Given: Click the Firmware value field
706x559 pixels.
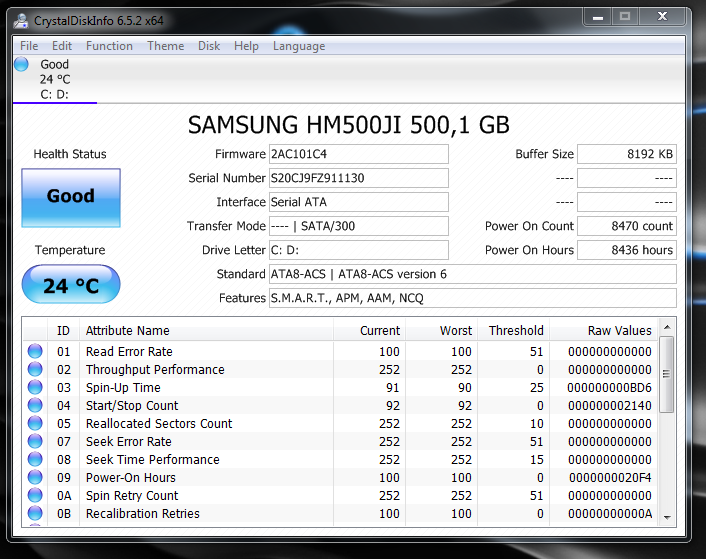Looking at the screenshot, I should [358, 154].
